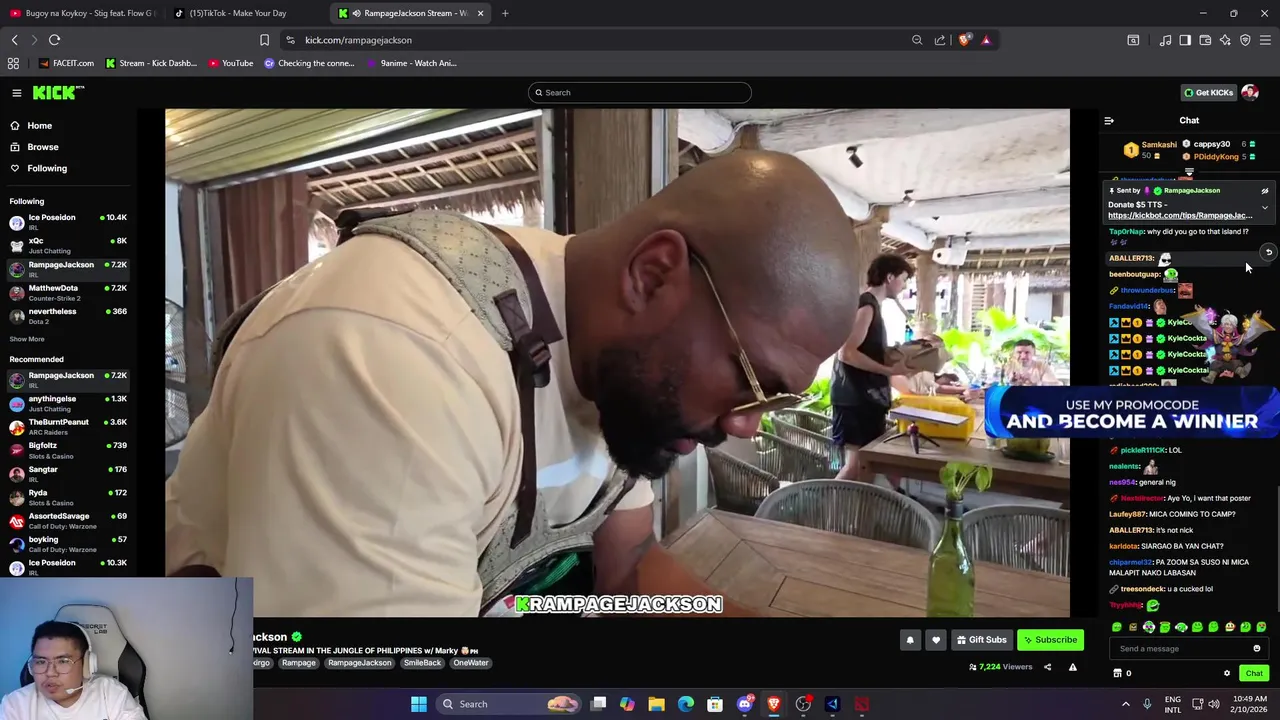This screenshot has width=1280, height=720.
Task: Open AssortedSavage recommended channel
Action: [x=68, y=520]
